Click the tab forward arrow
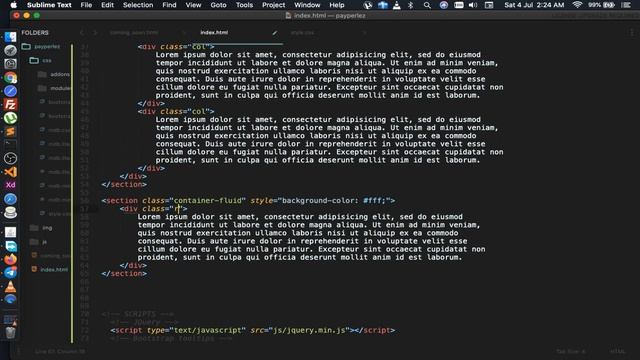 point(95,33)
